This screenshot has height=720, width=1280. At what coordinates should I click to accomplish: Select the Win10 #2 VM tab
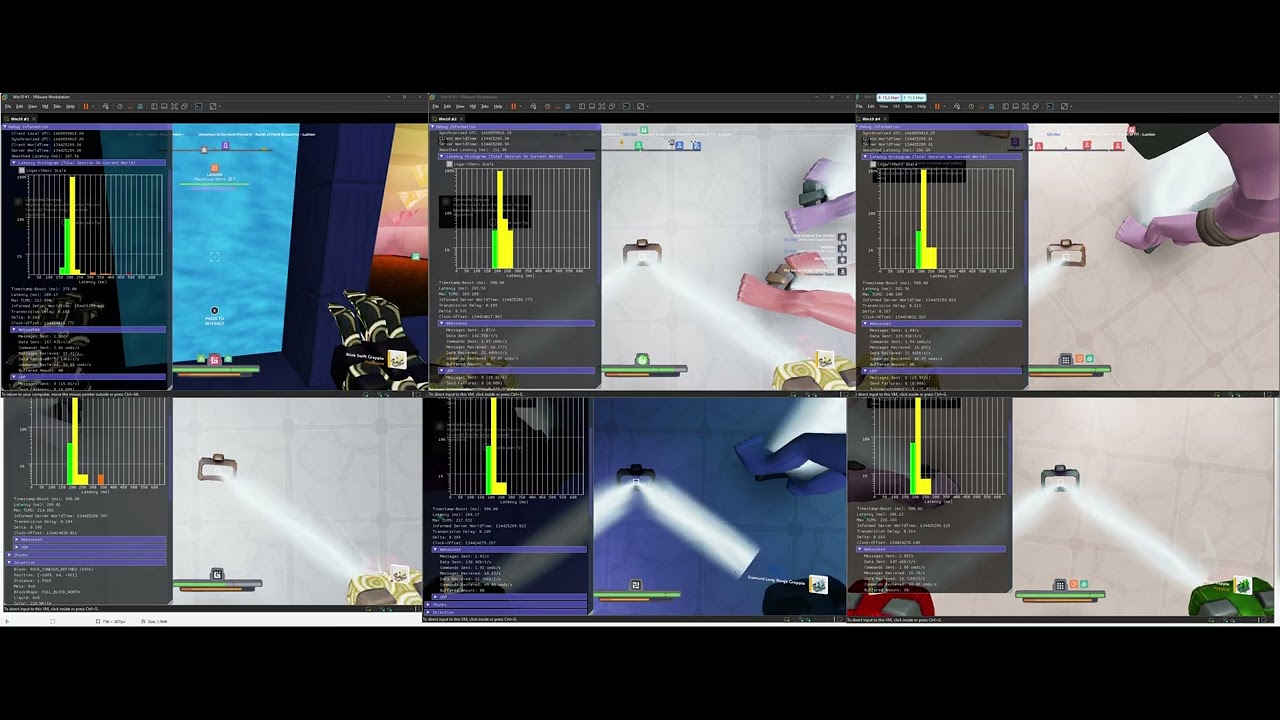pos(447,119)
